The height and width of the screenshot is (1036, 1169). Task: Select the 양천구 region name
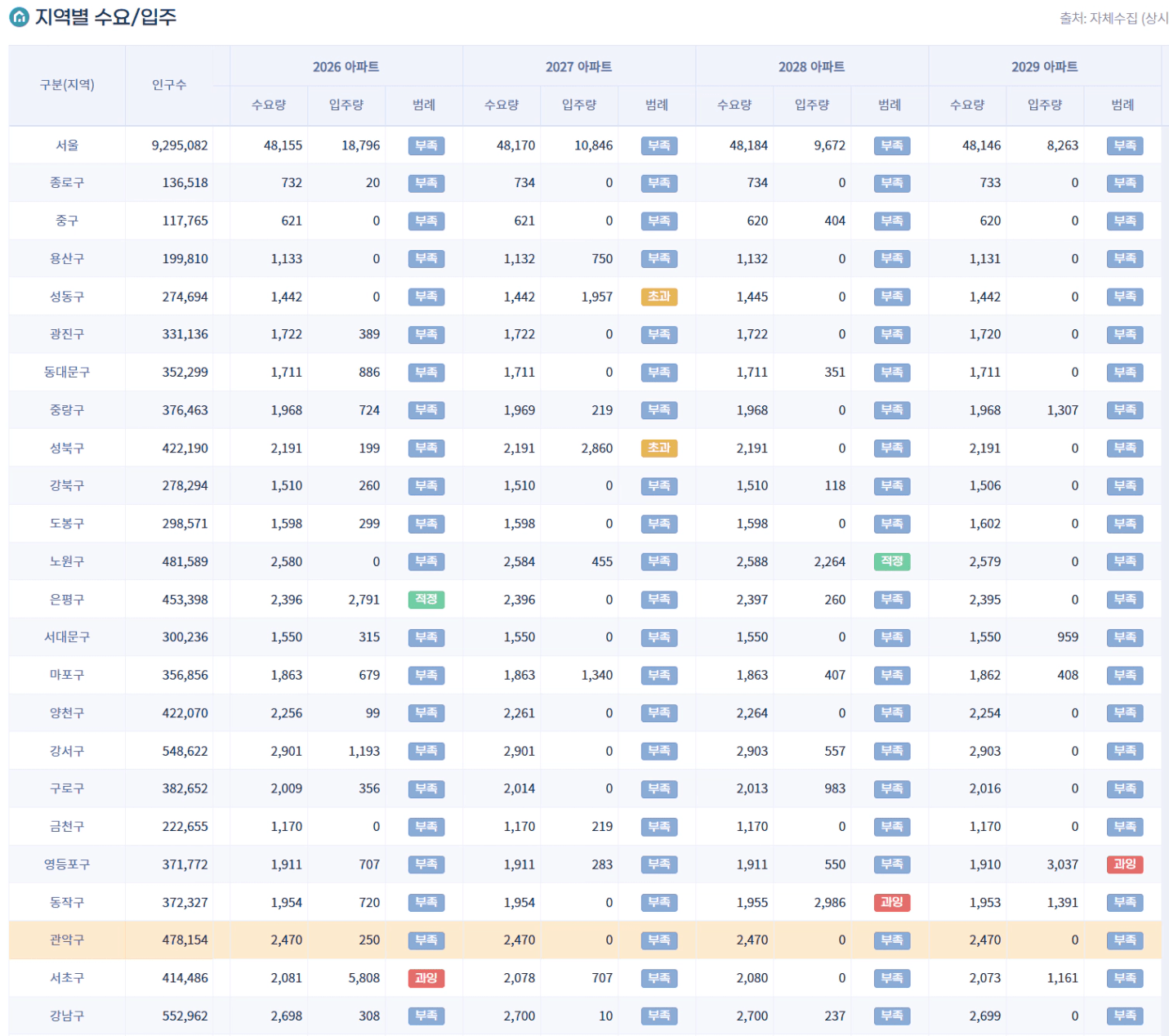pos(67,712)
